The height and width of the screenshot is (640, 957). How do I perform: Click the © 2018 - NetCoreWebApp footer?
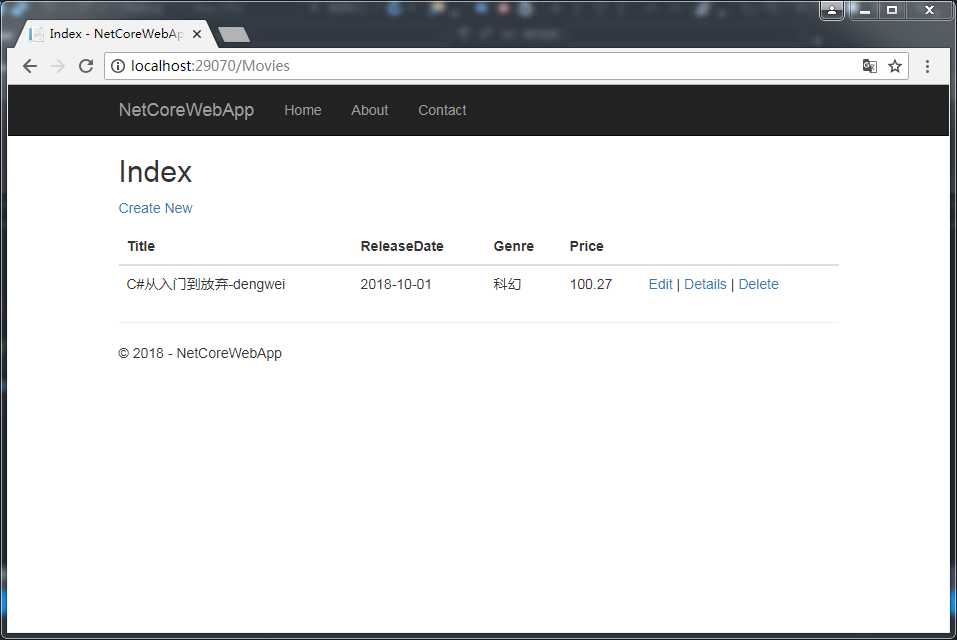(200, 353)
